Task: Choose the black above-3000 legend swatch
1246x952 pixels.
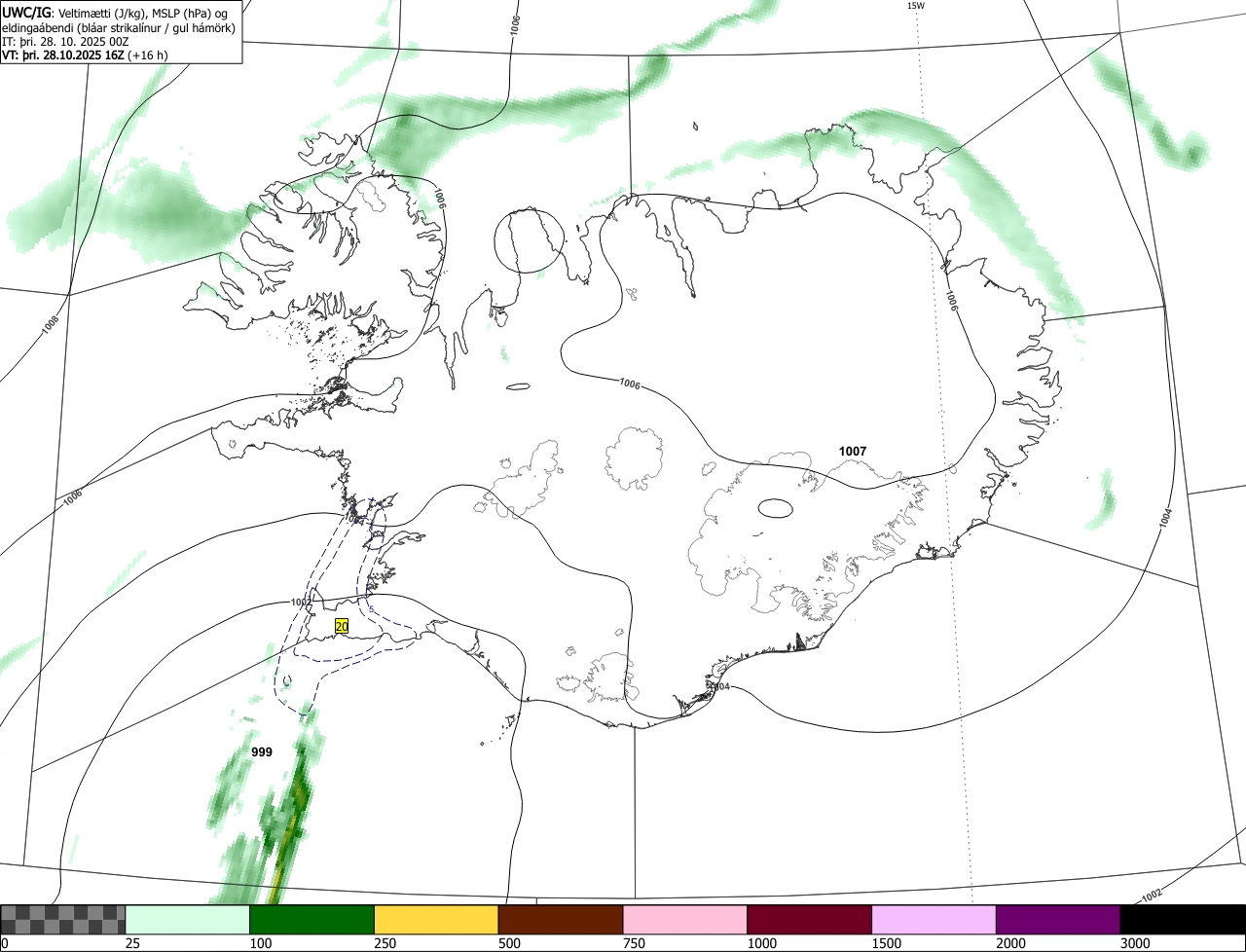Action: [x=1183, y=920]
